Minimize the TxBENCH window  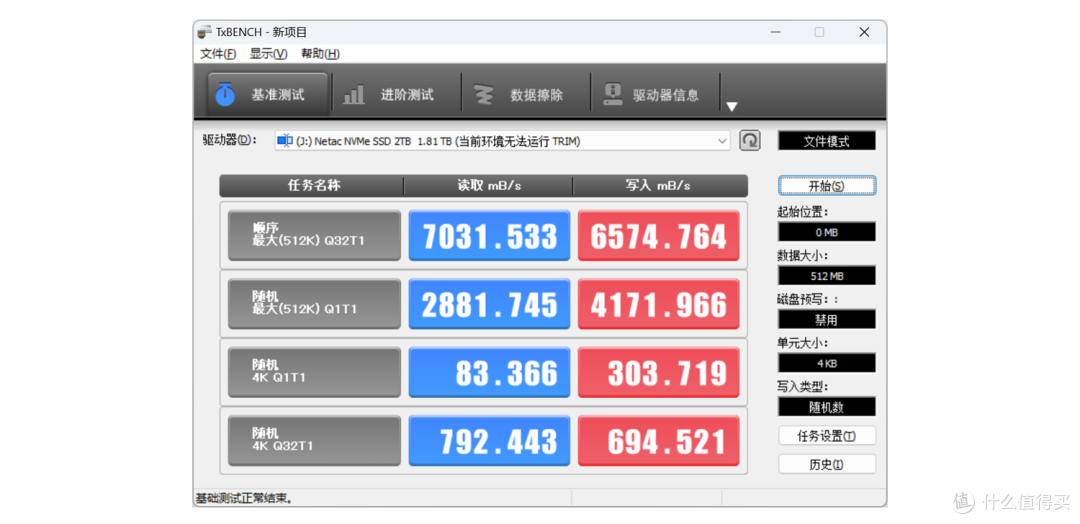pyautogui.click(x=774, y=32)
